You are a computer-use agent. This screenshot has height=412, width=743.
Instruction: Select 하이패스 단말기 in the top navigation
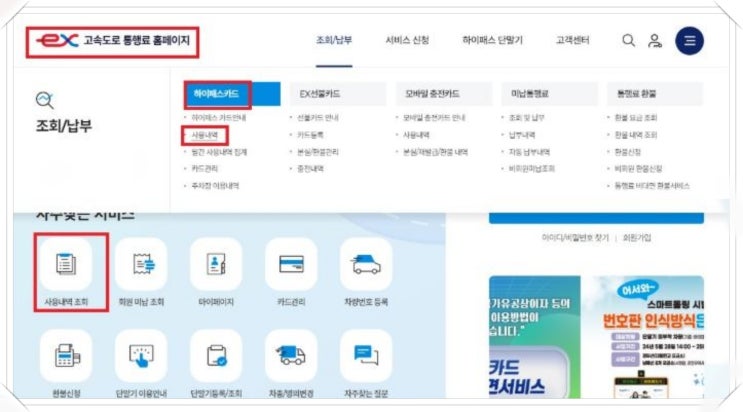coord(492,40)
